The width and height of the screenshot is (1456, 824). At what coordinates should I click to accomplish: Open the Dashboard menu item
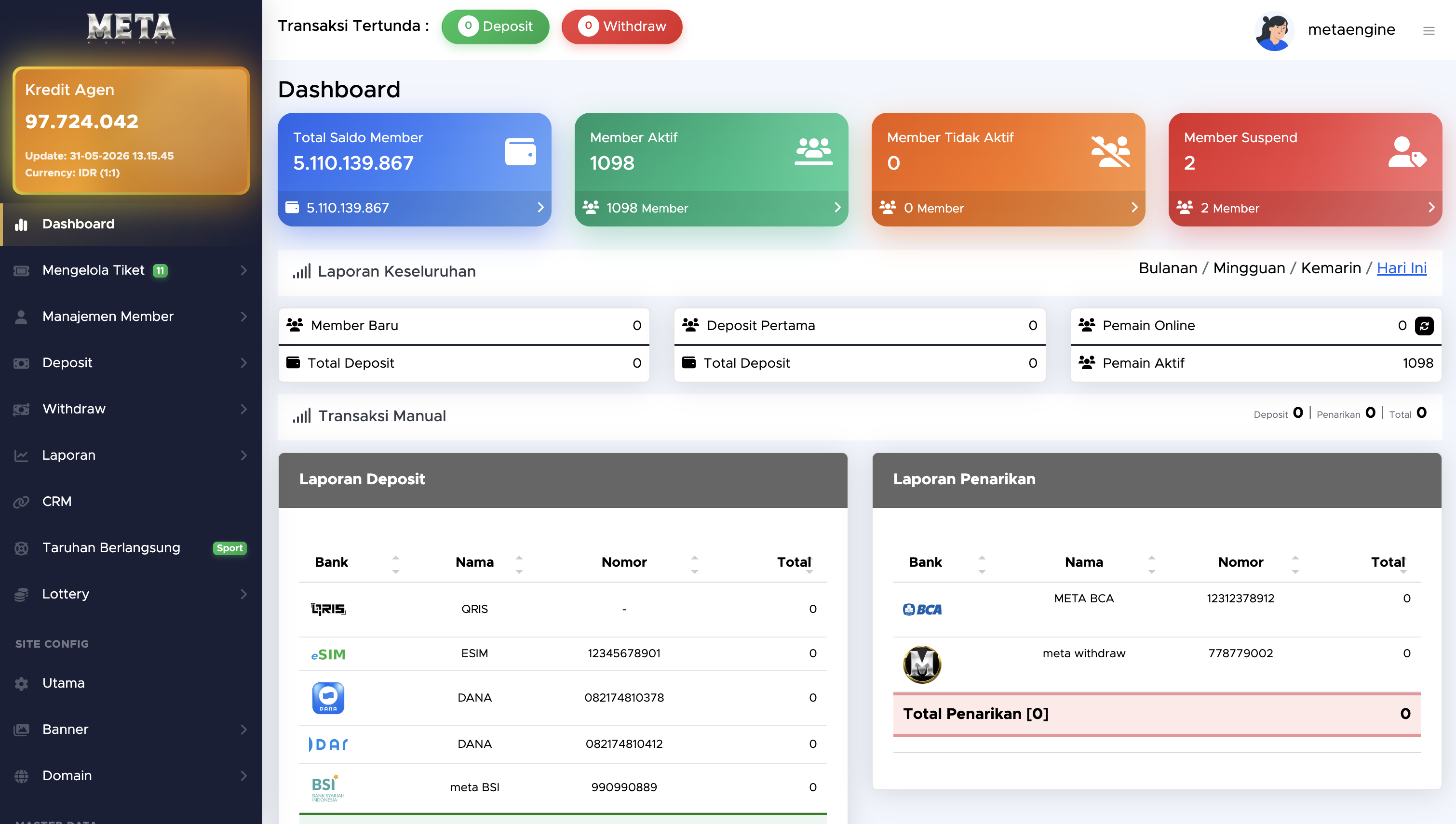pos(131,224)
